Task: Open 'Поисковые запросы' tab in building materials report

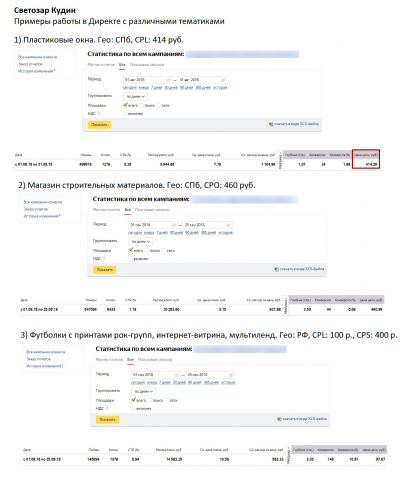Action: [x=152, y=210]
